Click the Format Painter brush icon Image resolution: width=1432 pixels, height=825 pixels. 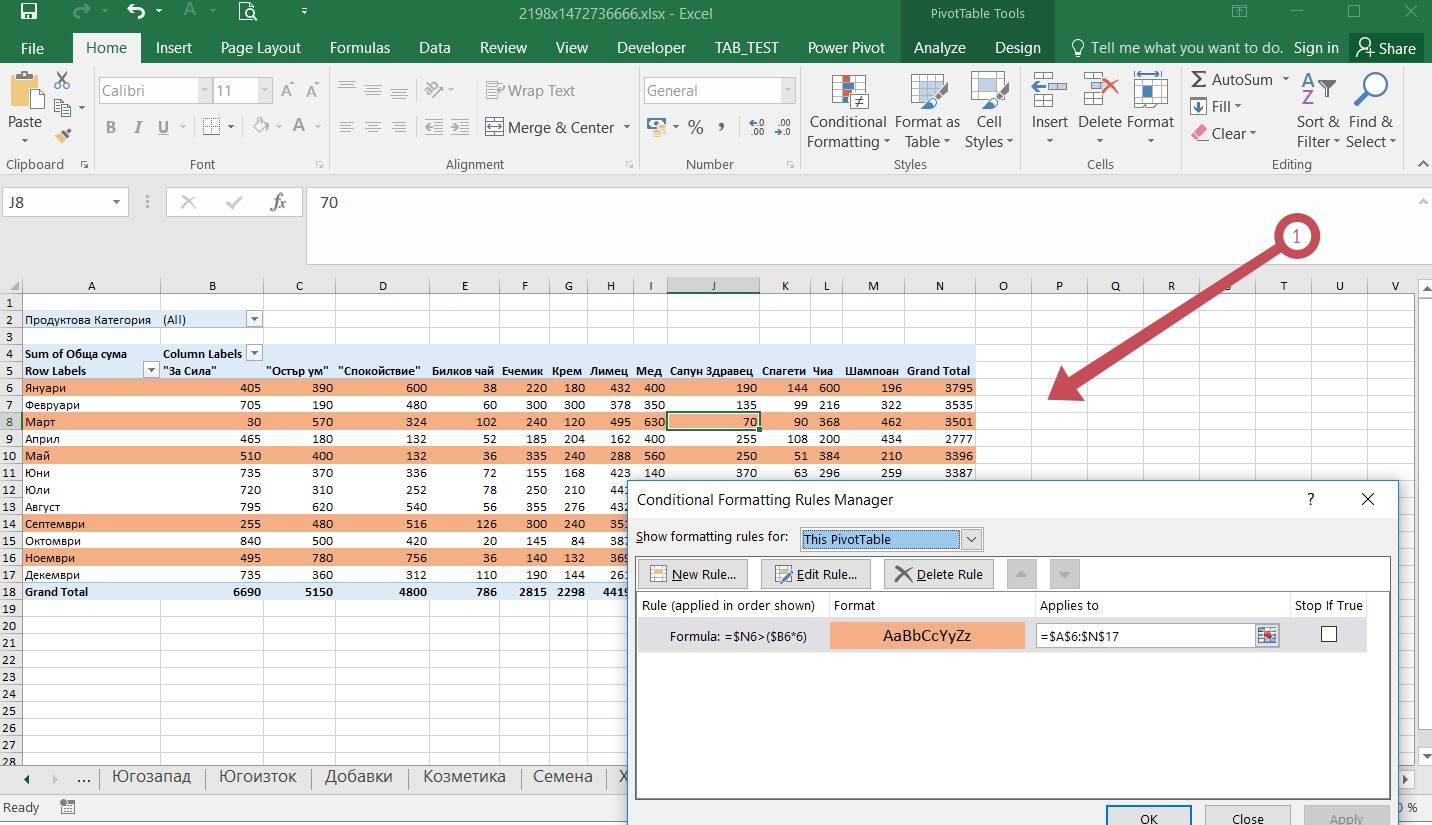pos(64,136)
